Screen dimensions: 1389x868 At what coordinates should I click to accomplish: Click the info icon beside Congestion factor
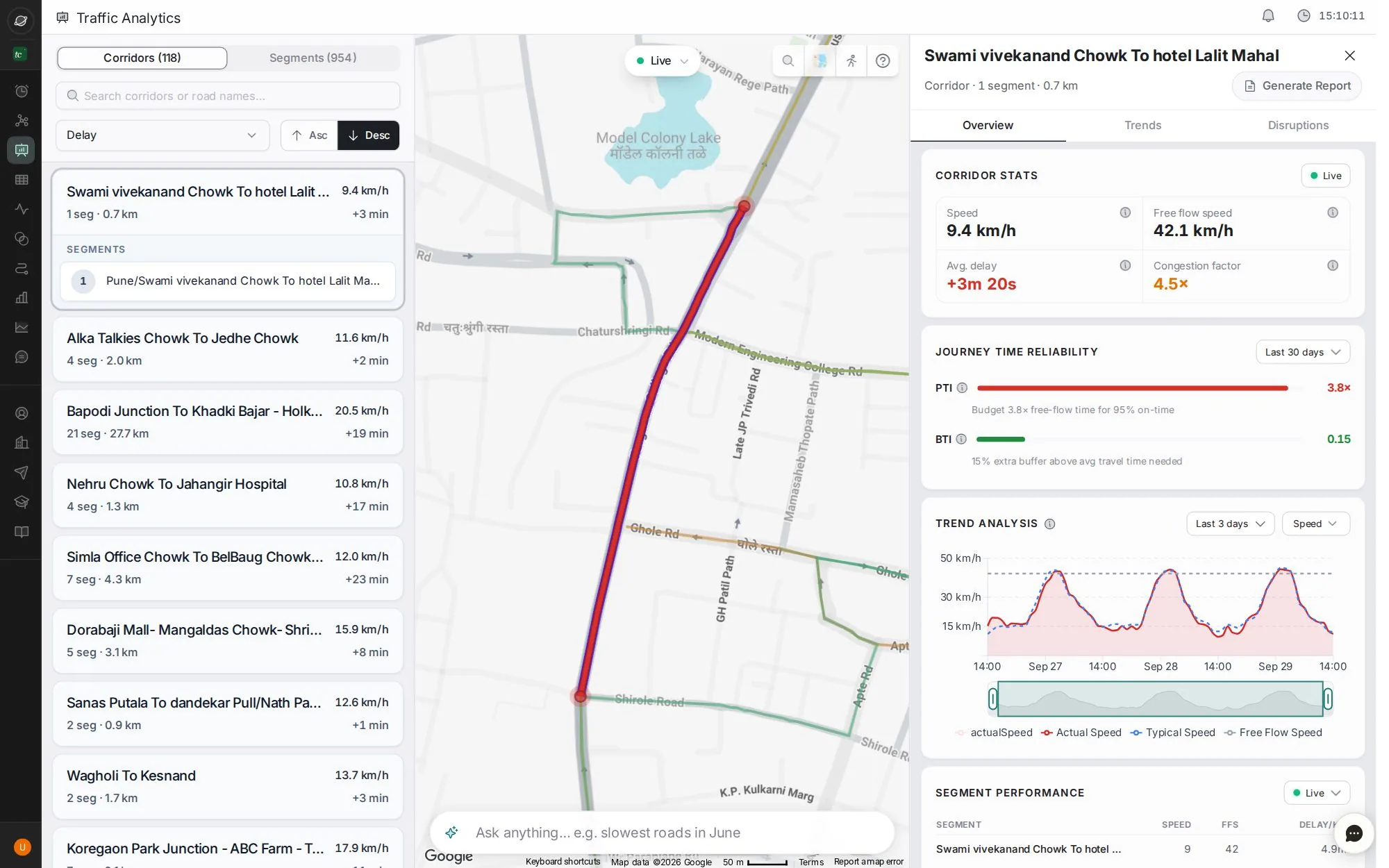pos(1333,265)
